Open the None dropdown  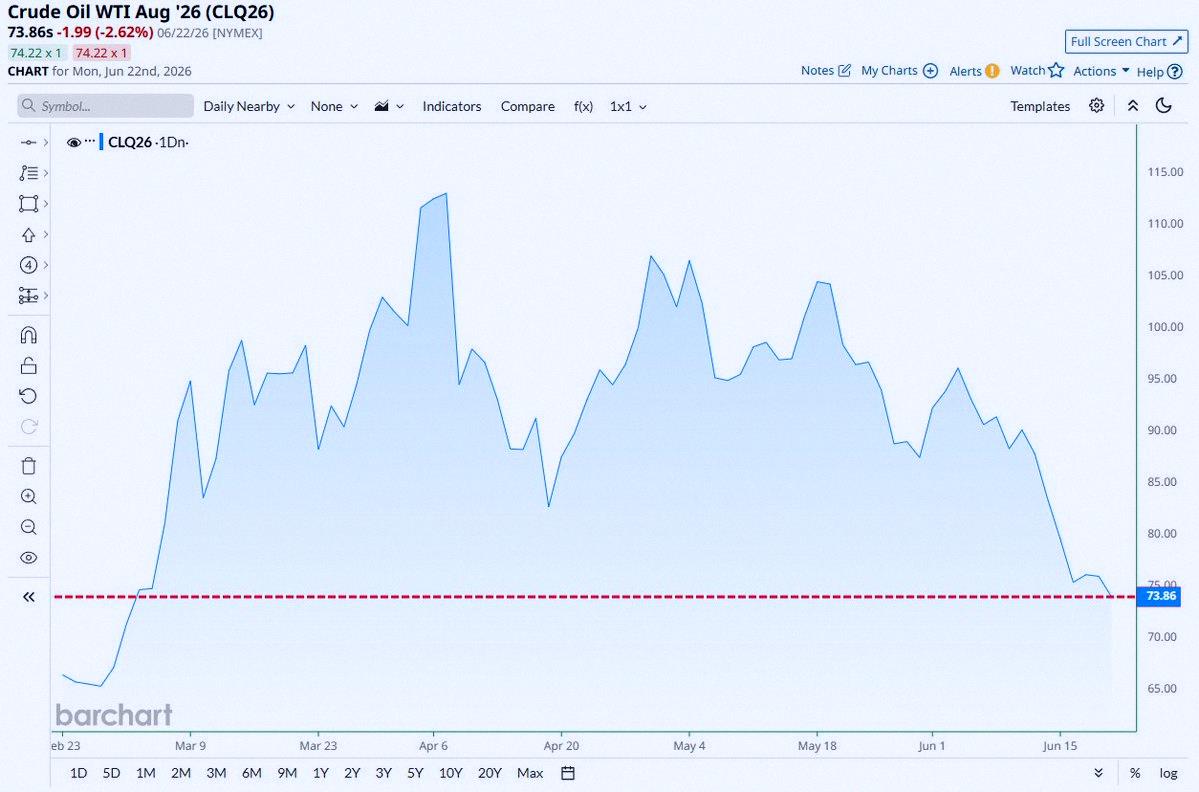(x=334, y=106)
